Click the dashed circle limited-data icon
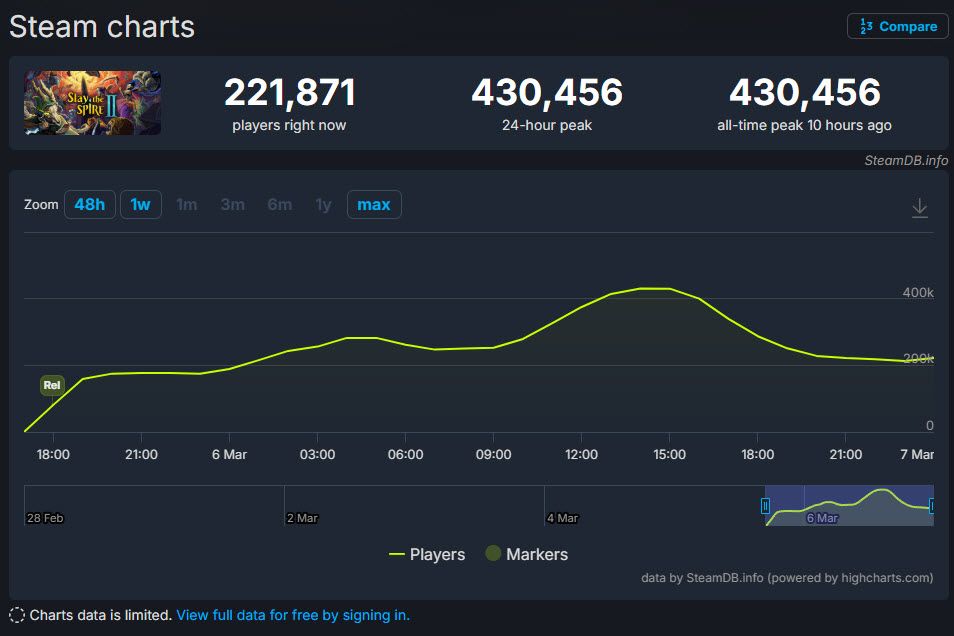The height and width of the screenshot is (636, 954). (17, 615)
